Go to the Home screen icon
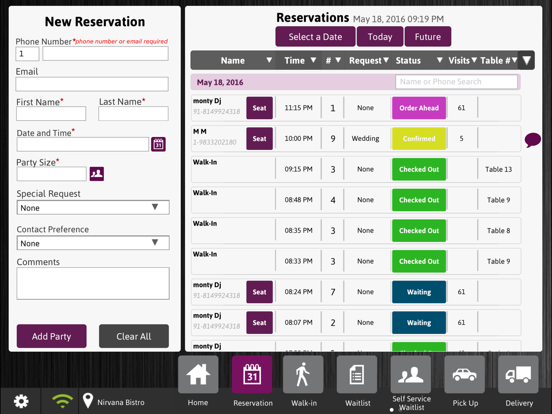 [198, 375]
